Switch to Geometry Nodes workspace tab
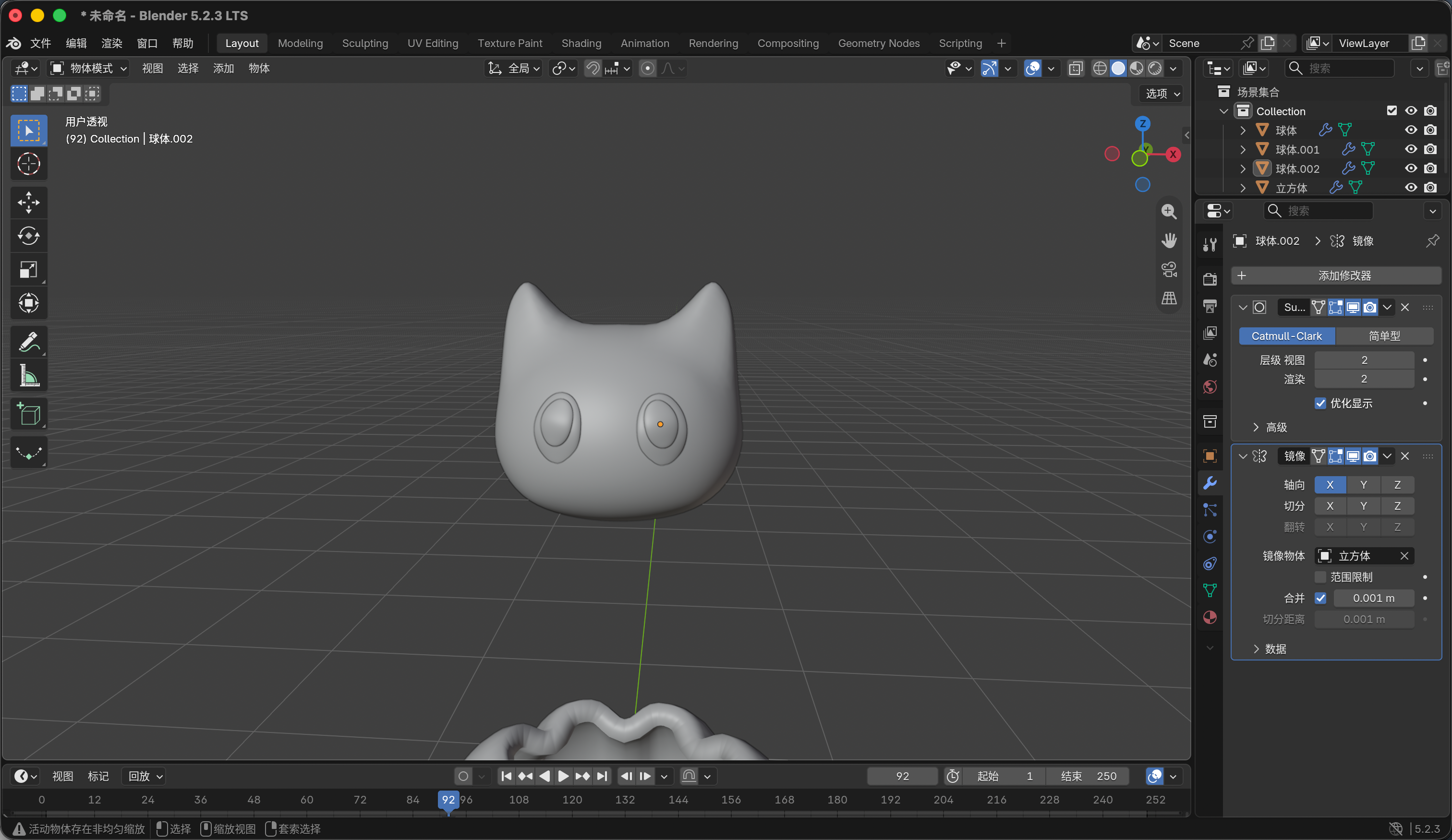The height and width of the screenshot is (840, 1452). tap(878, 43)
